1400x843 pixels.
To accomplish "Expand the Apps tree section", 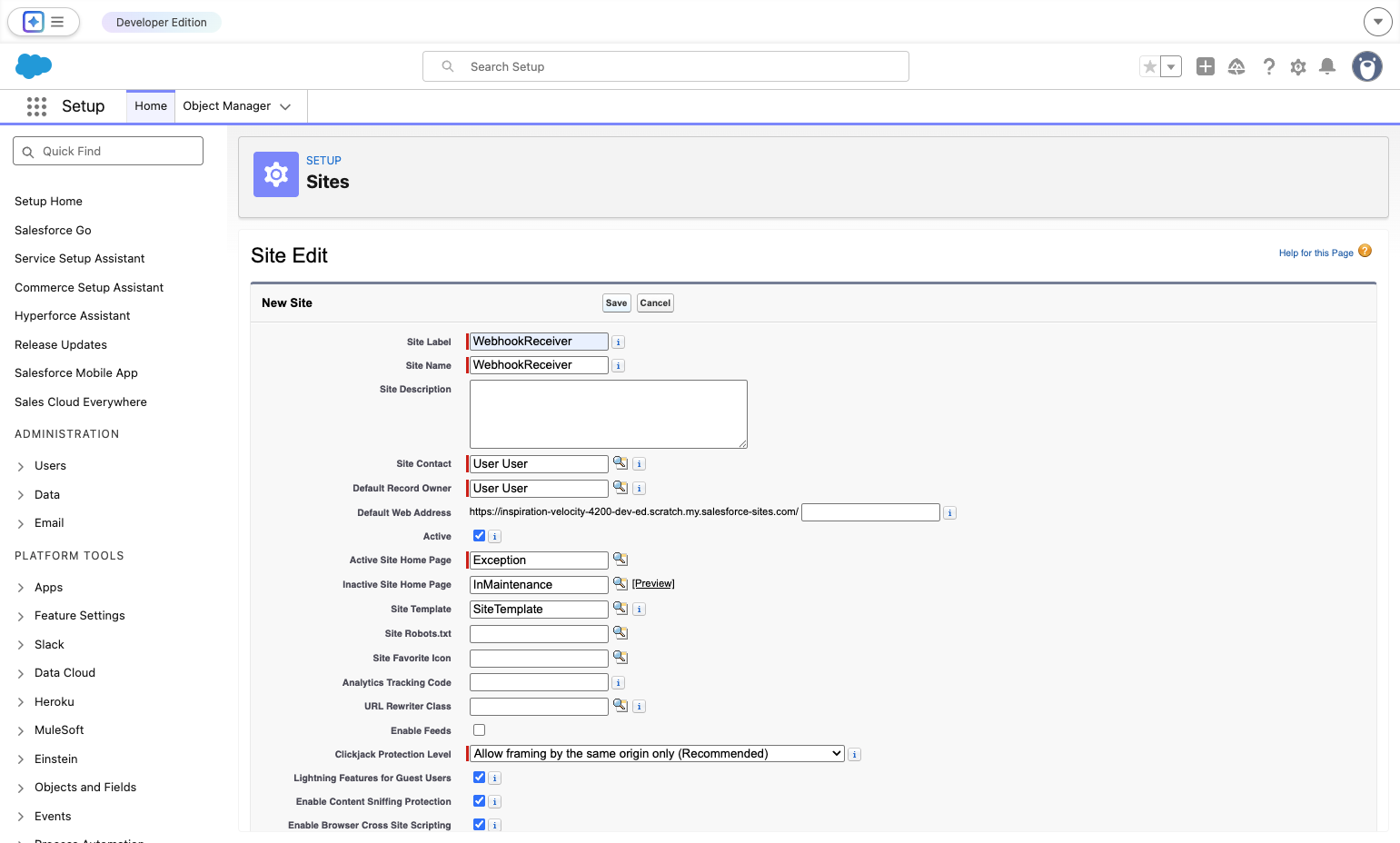I will [x=21, y=588].
